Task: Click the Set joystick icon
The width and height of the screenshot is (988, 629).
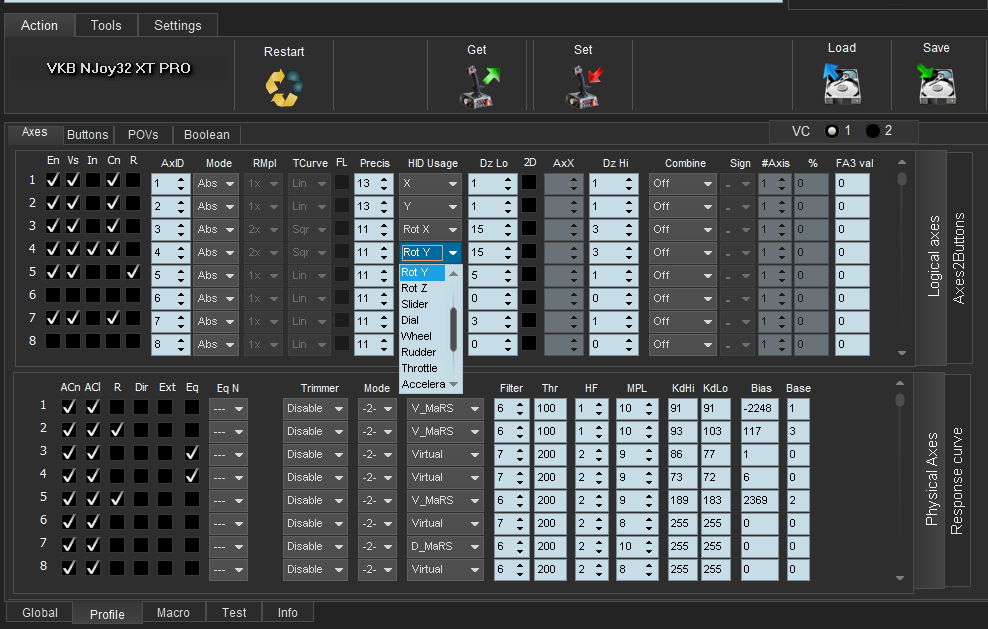Action: tap(585, 87)
